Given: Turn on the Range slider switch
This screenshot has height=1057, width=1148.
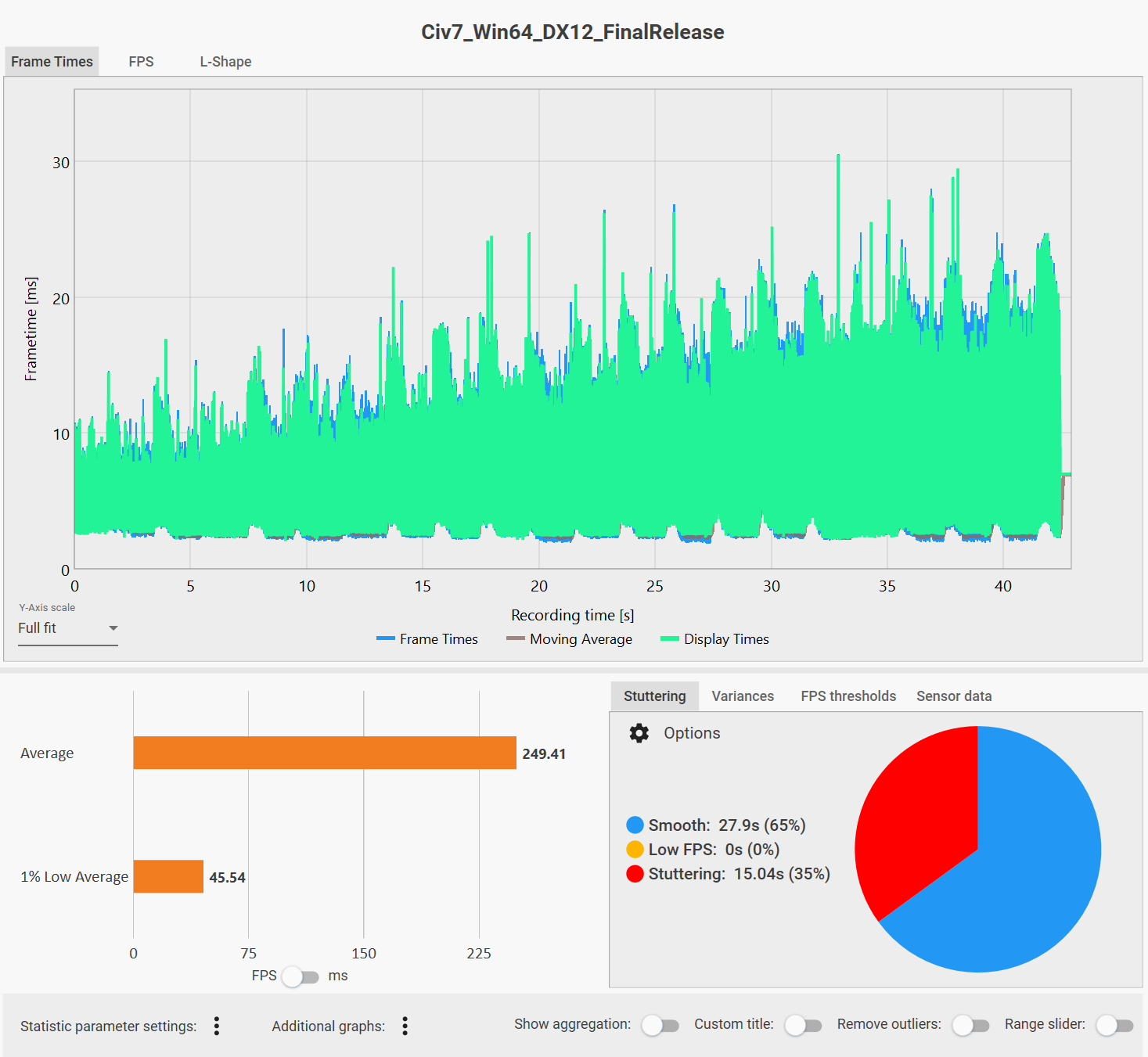Looking at the screenshot, I should point(1114,1025).
